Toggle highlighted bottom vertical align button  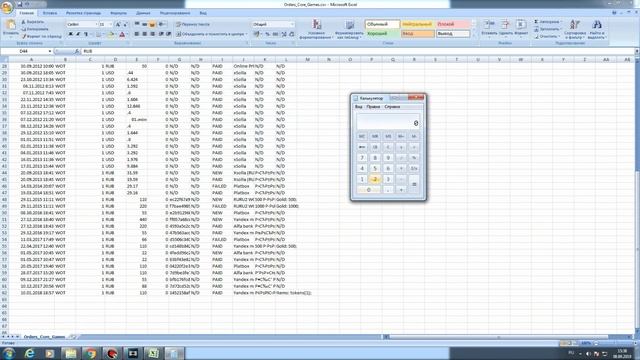point(152,24)
